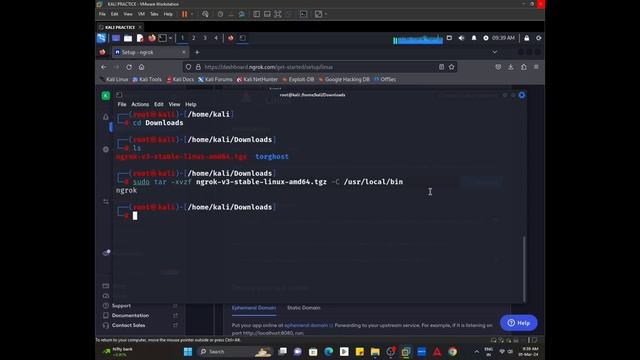
Task: Click the lock screen icon in Kali panel
Action: [527, 38]
